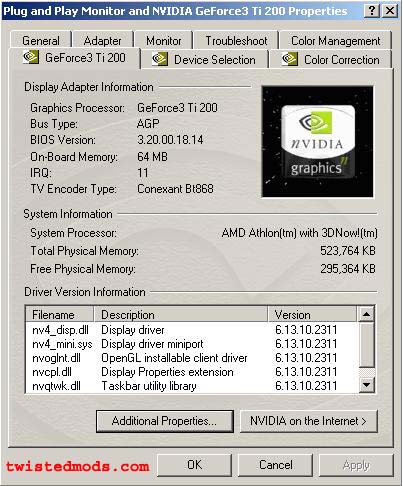Image resolution: width=403 pixels, height=486 pixels.
Task: Click the Cancel button
Action: click(276, 465)
